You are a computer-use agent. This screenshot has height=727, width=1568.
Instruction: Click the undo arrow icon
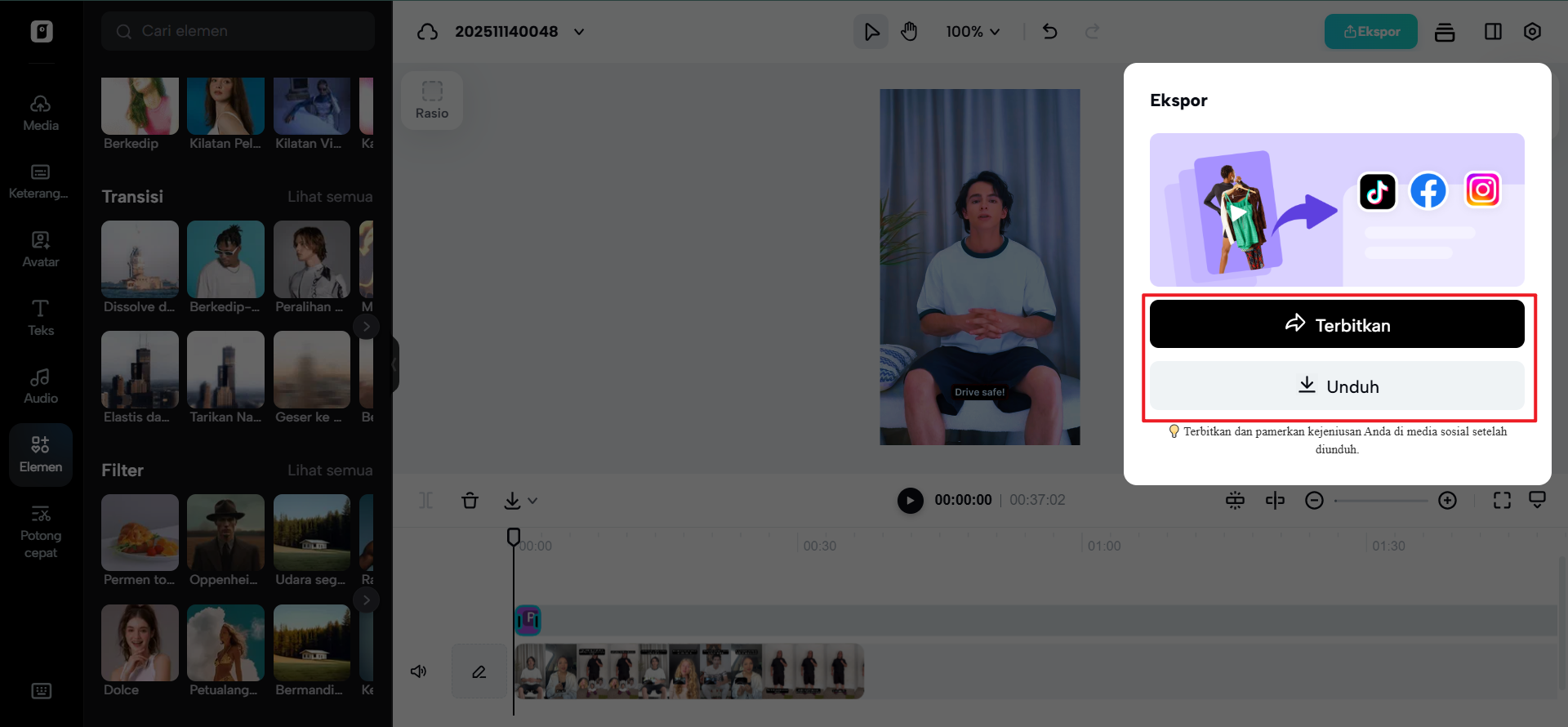[x=1050, y=32]
